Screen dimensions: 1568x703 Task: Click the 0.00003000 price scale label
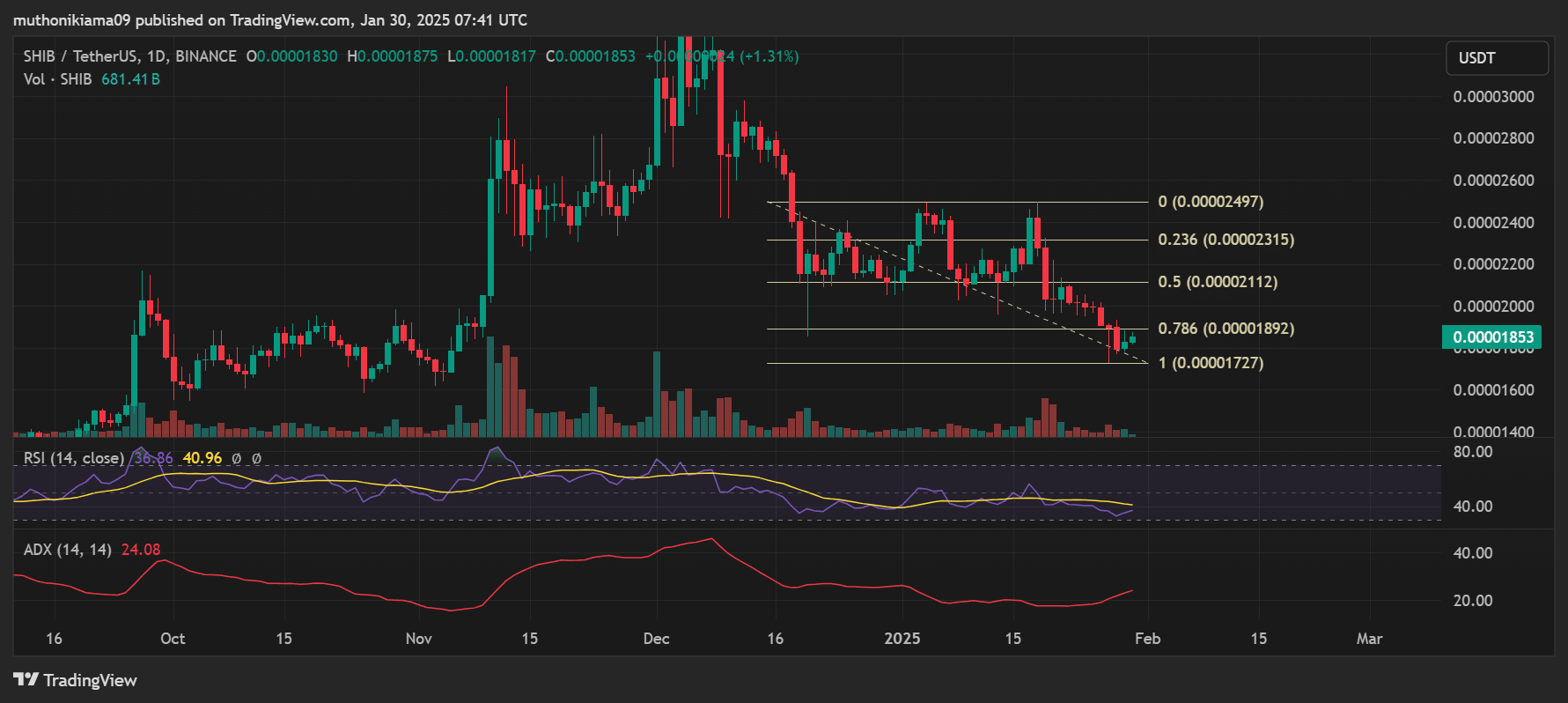[x=1493, y=97]
